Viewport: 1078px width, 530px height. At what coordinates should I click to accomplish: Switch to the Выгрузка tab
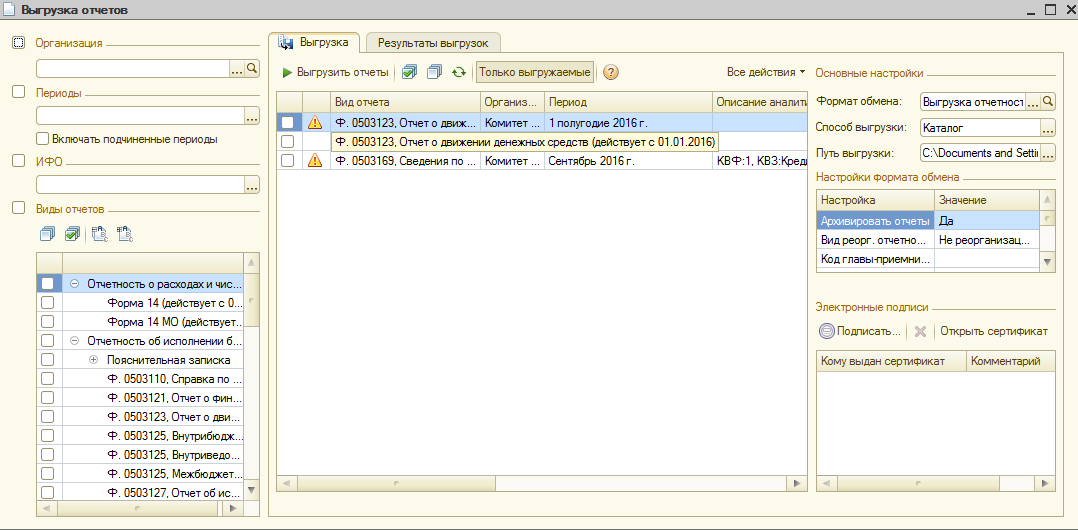click(x=314, y=42)
